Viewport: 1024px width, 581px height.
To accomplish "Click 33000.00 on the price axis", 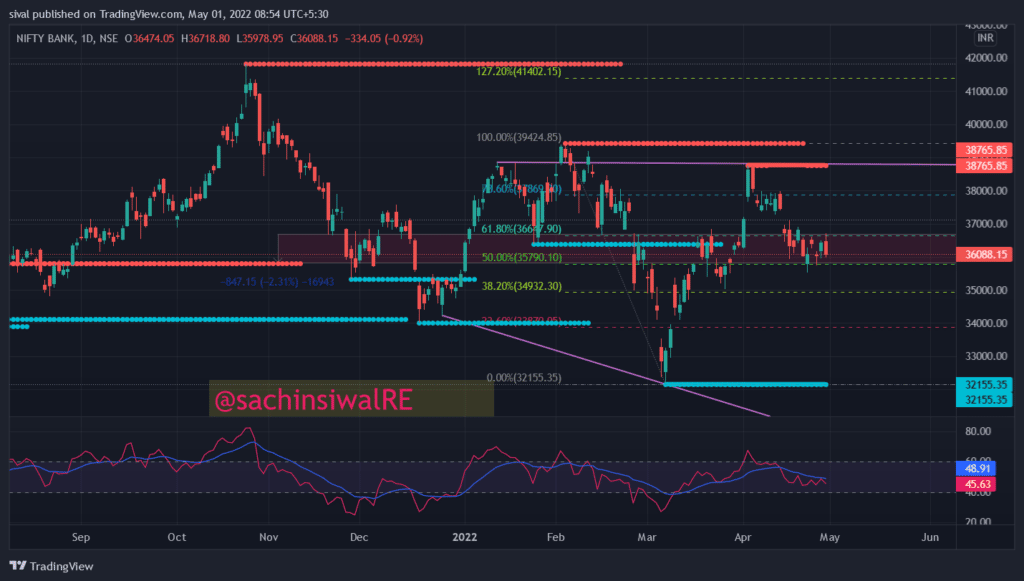I will pyautogui.click(x=986, y=356).
